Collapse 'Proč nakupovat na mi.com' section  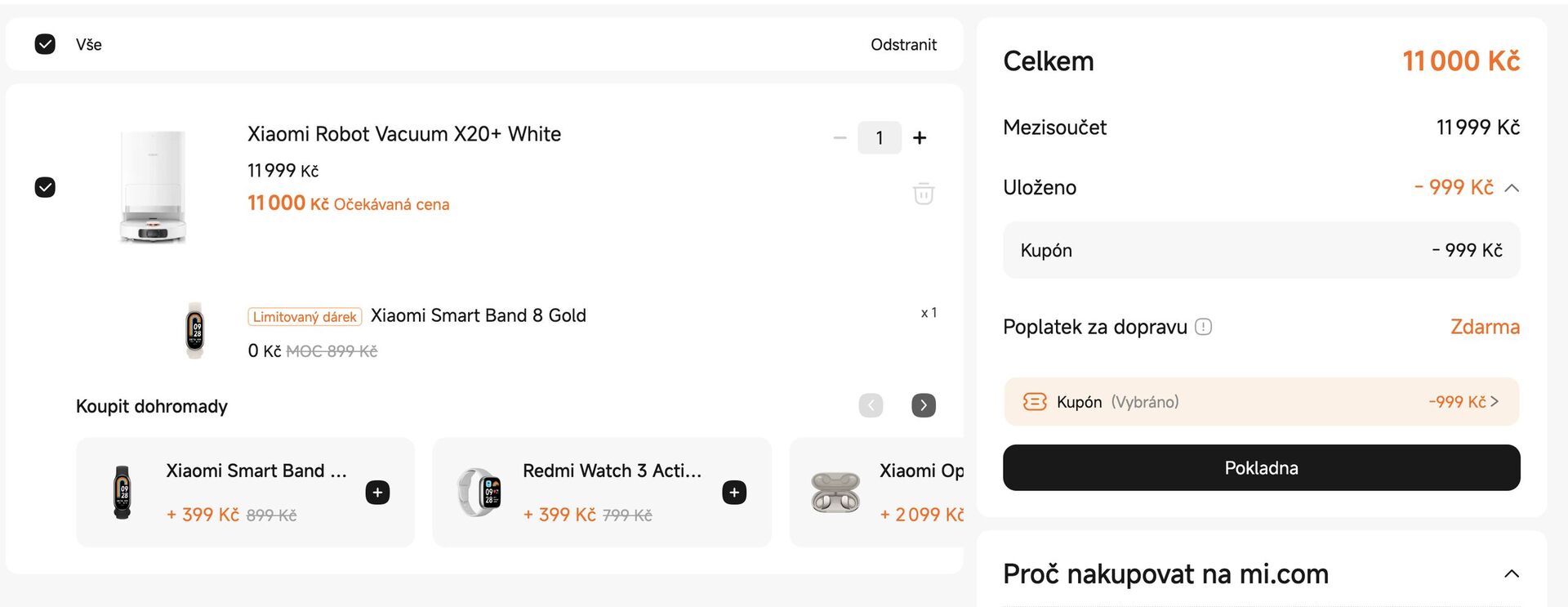click(1512, 574)
